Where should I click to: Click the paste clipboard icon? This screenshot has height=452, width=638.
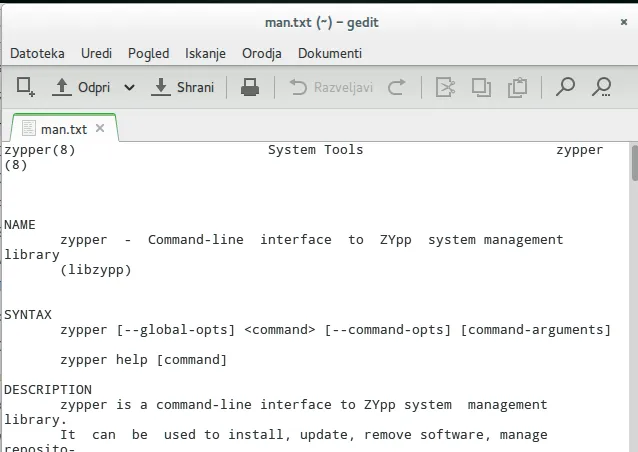click(517, 87)
